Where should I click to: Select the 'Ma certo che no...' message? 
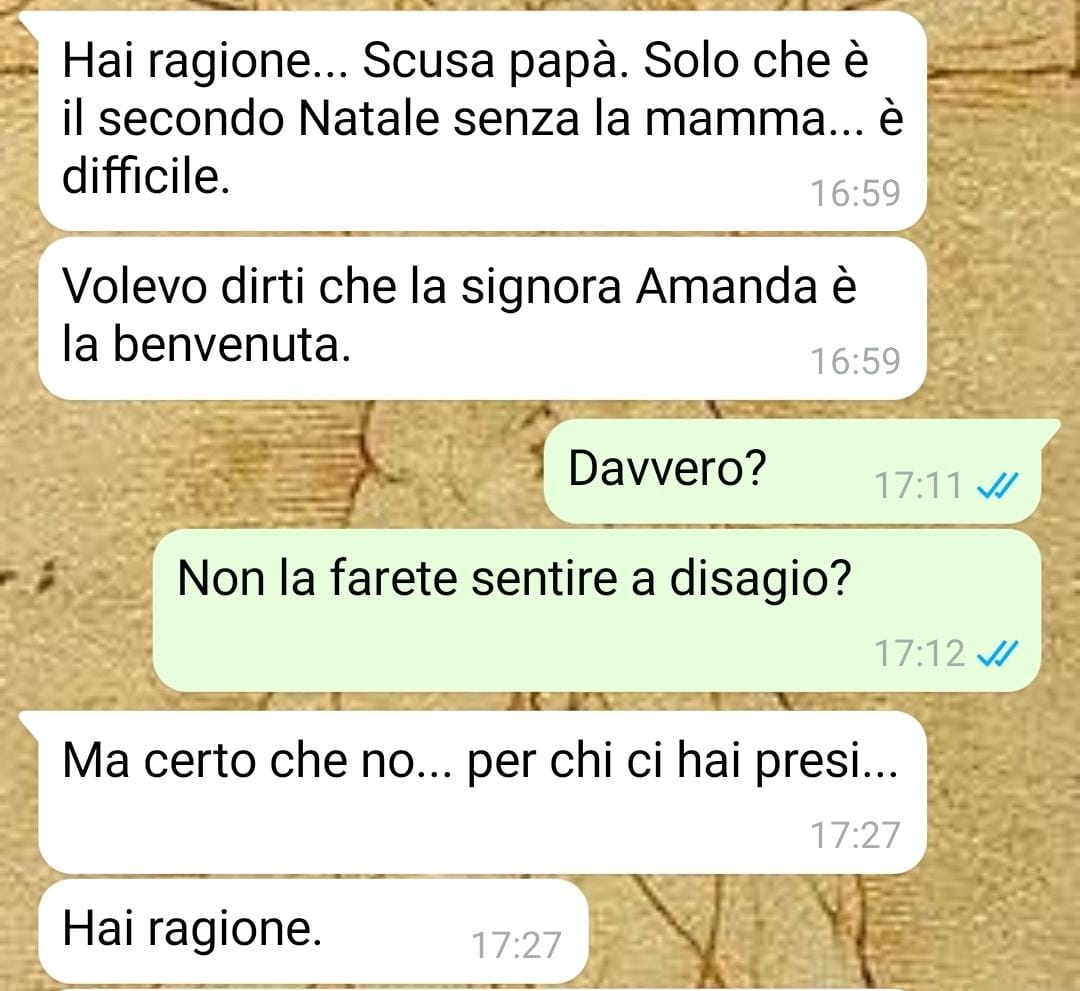tap(482, 793)
